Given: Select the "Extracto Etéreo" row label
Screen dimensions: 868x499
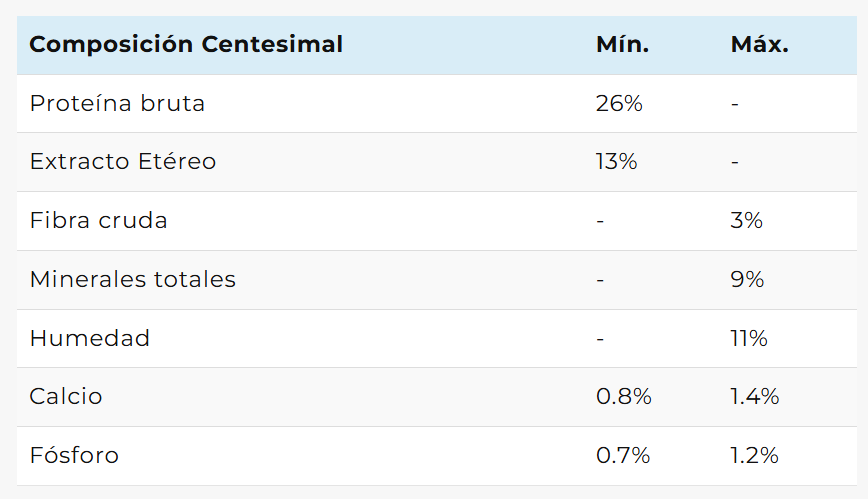Looking at the screenshot, I should point(123,161).
